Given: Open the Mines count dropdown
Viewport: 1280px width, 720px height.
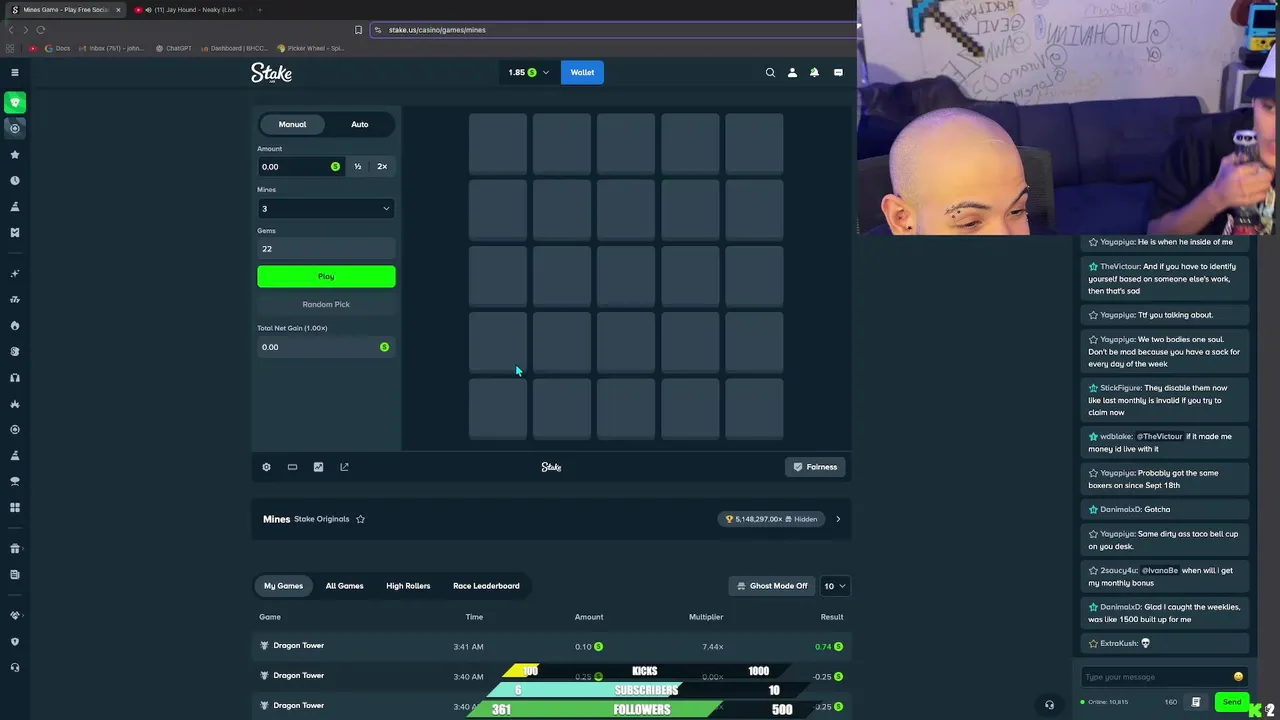Looking at the screenshot, I should 326,208.
